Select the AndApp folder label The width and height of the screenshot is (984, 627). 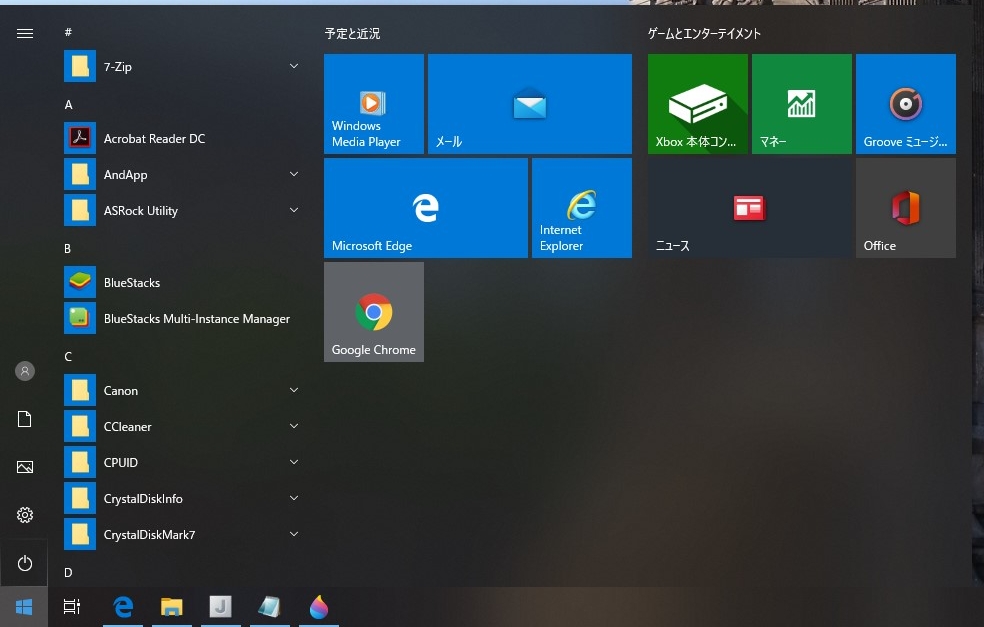point(126,174)
